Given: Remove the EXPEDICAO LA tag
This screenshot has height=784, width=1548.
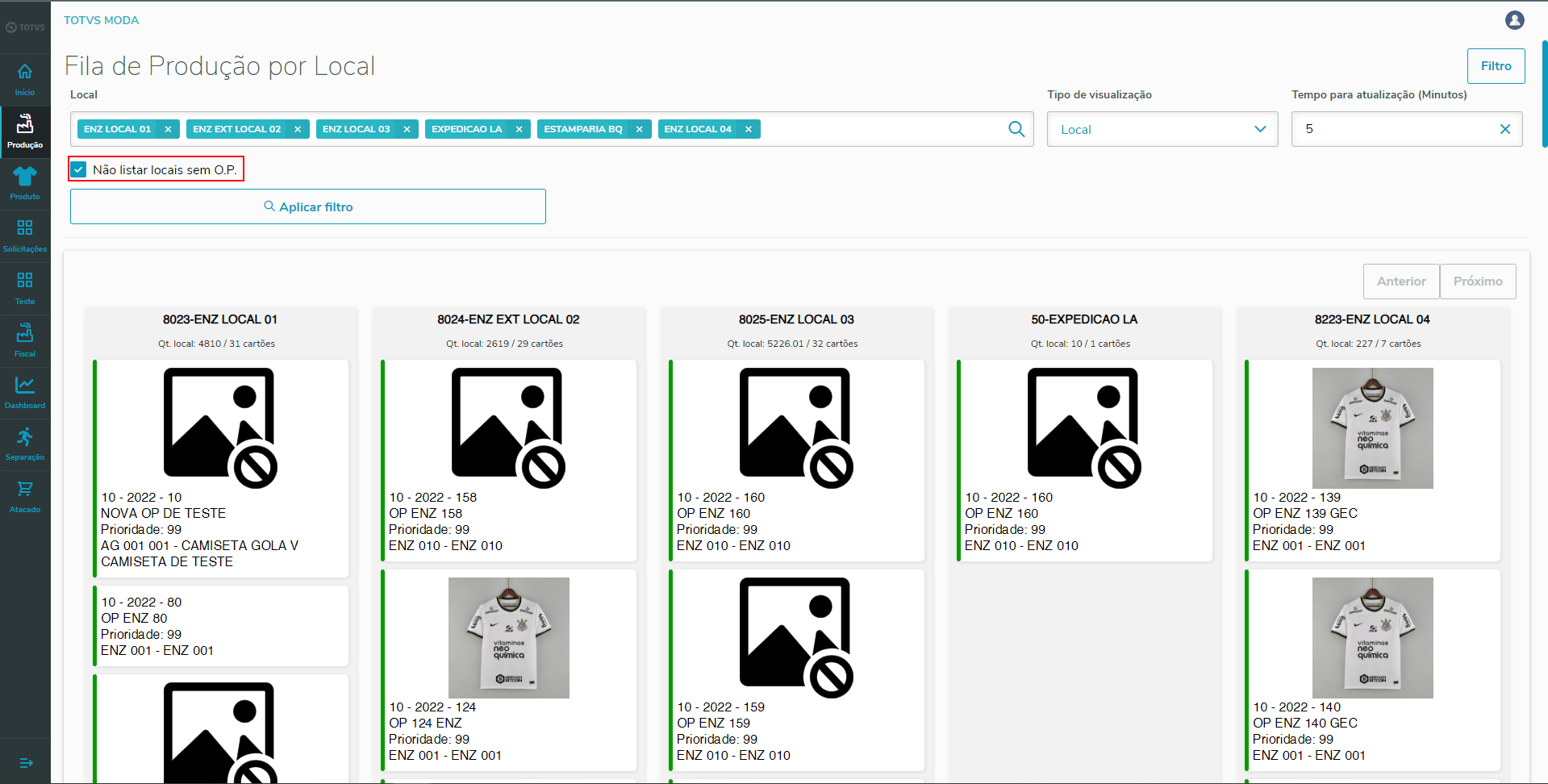Looking at the screenshot, I should [519, 129].
